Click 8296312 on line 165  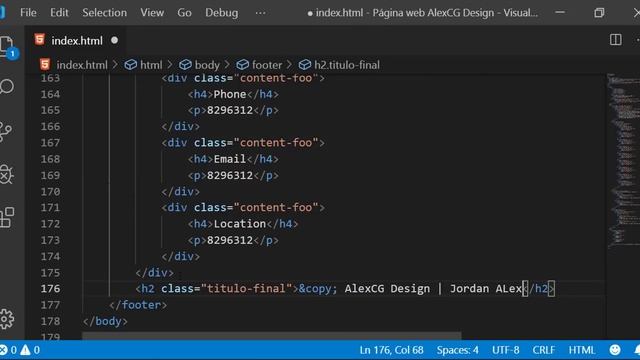point(230,110)
